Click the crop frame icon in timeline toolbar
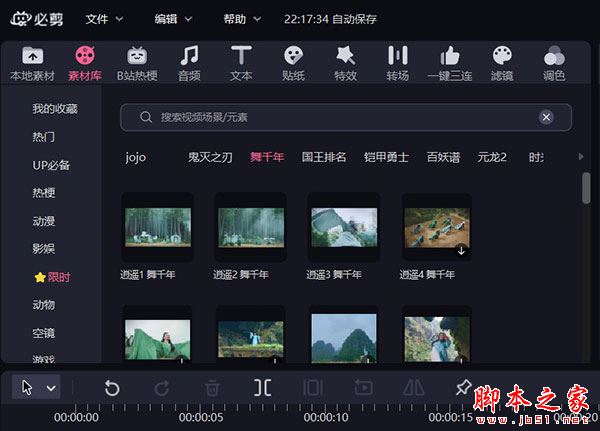The image size is (600, 431). (x=313, y=388)
